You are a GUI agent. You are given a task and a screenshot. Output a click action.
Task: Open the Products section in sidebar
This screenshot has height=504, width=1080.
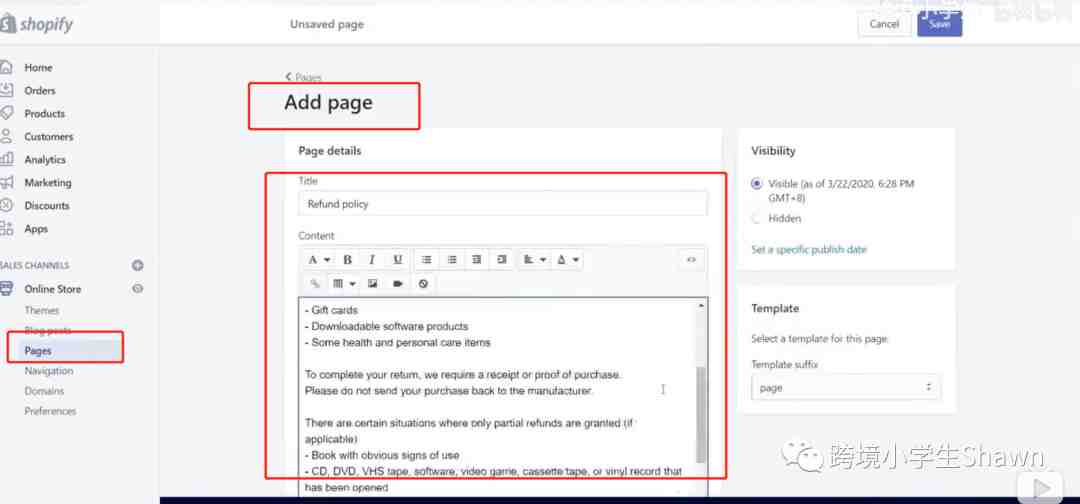[44, 114]
